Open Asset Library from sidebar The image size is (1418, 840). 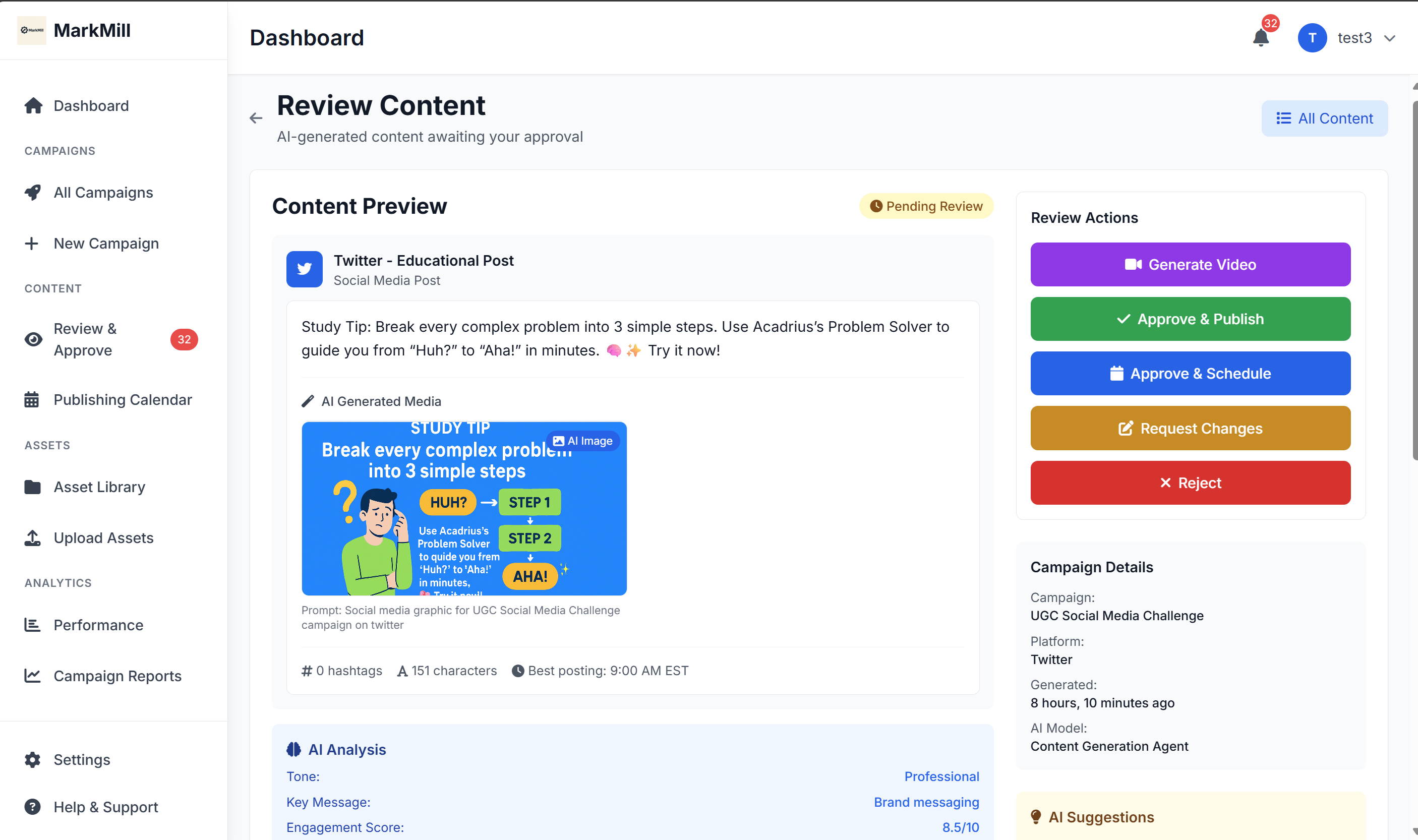click(99, 487)
